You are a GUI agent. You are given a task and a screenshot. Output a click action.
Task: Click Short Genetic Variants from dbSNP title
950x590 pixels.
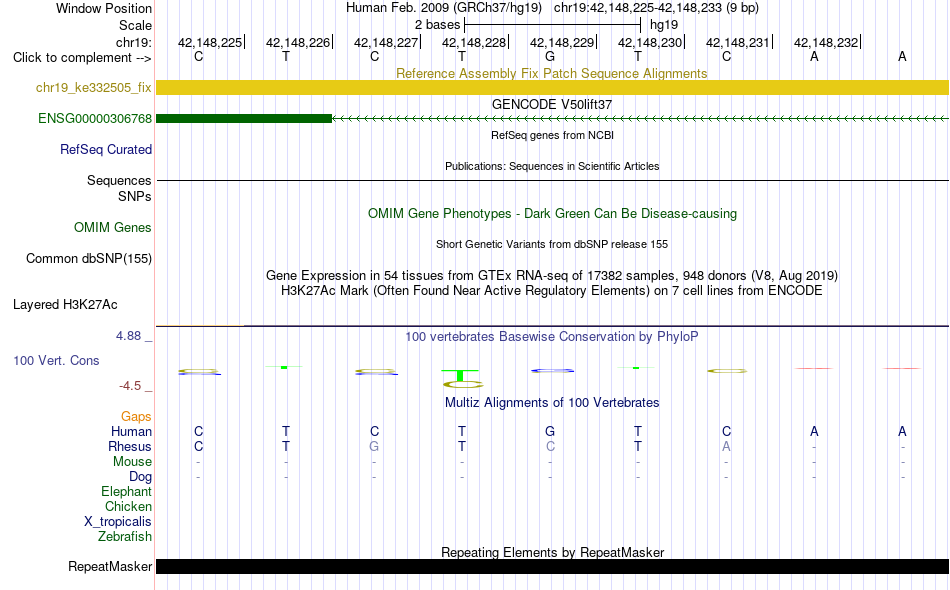[552, 244]
